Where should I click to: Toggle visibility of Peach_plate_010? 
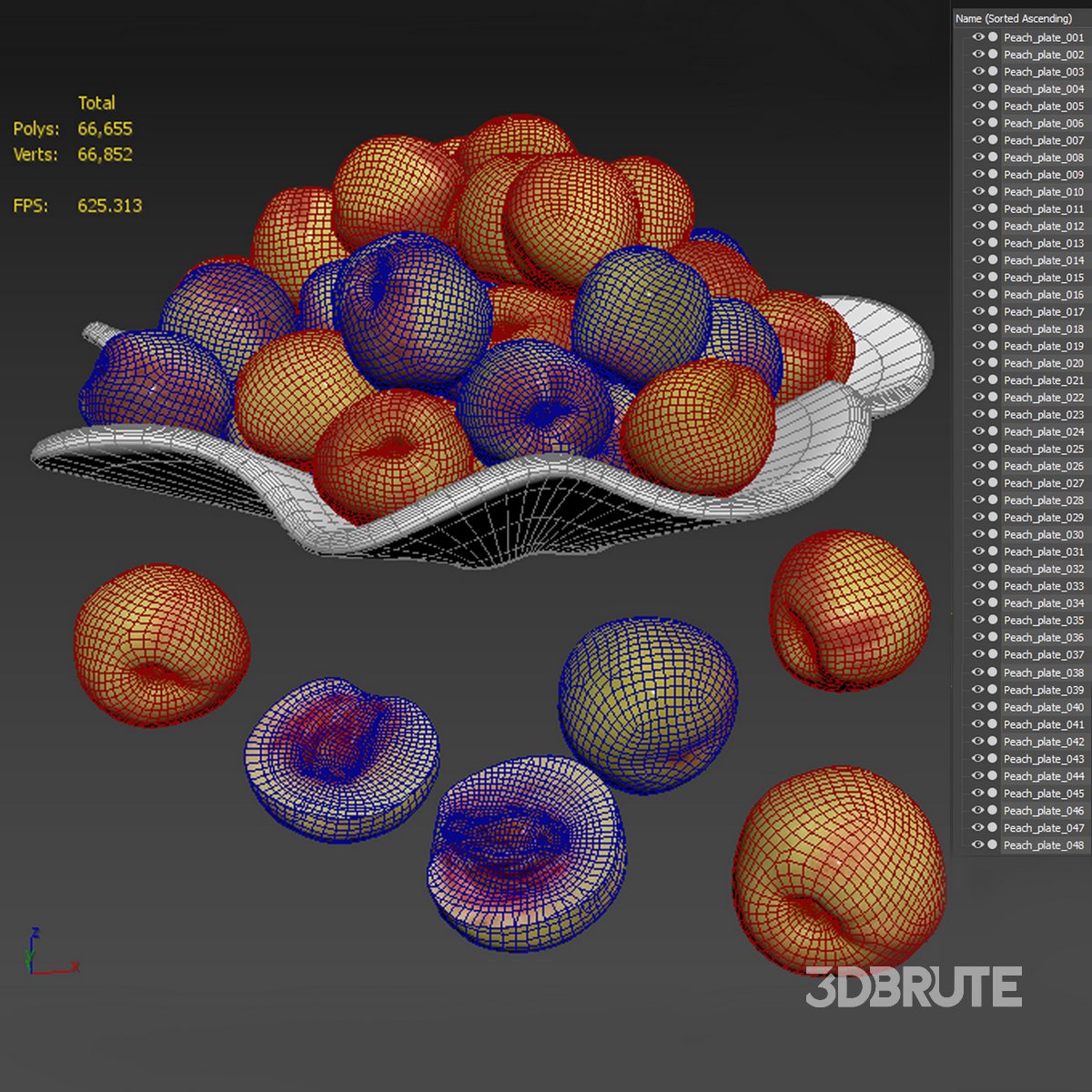pos(978,192)
